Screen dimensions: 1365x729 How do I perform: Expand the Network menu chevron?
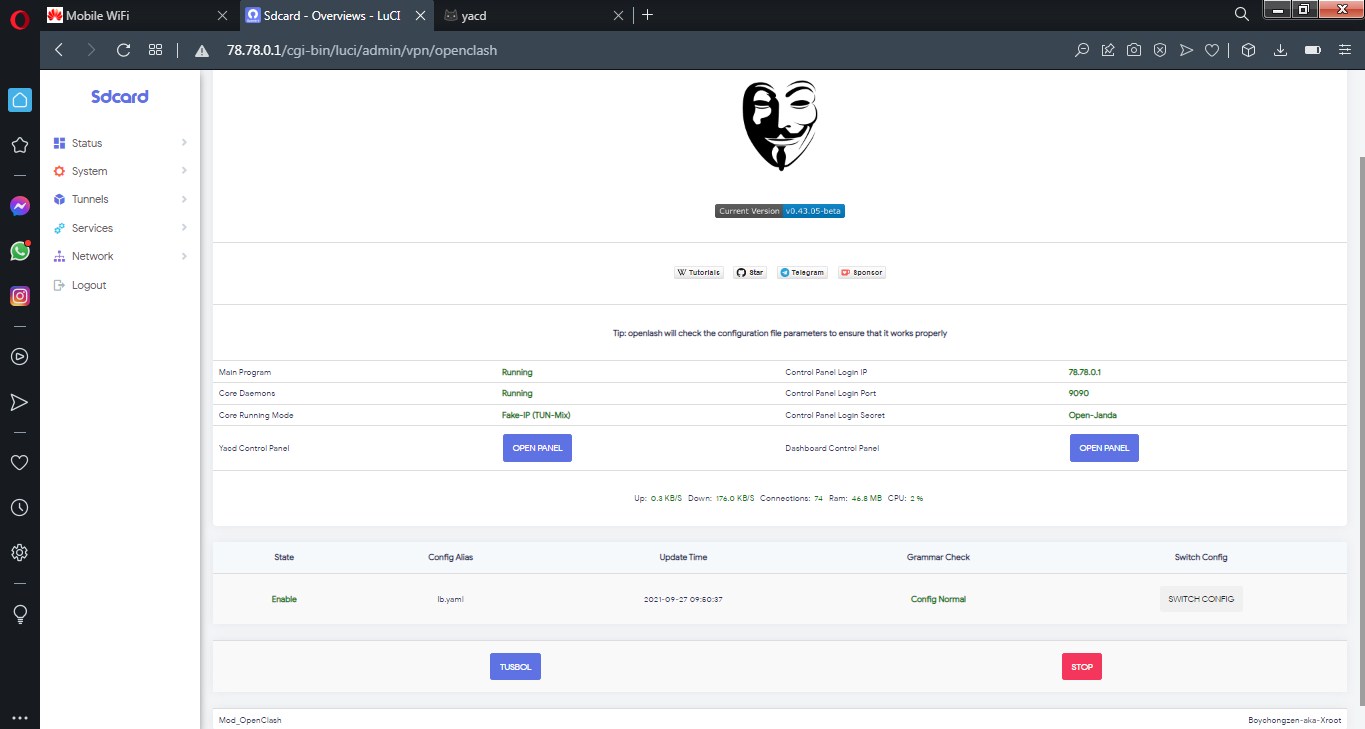click(x=184, y=256)
